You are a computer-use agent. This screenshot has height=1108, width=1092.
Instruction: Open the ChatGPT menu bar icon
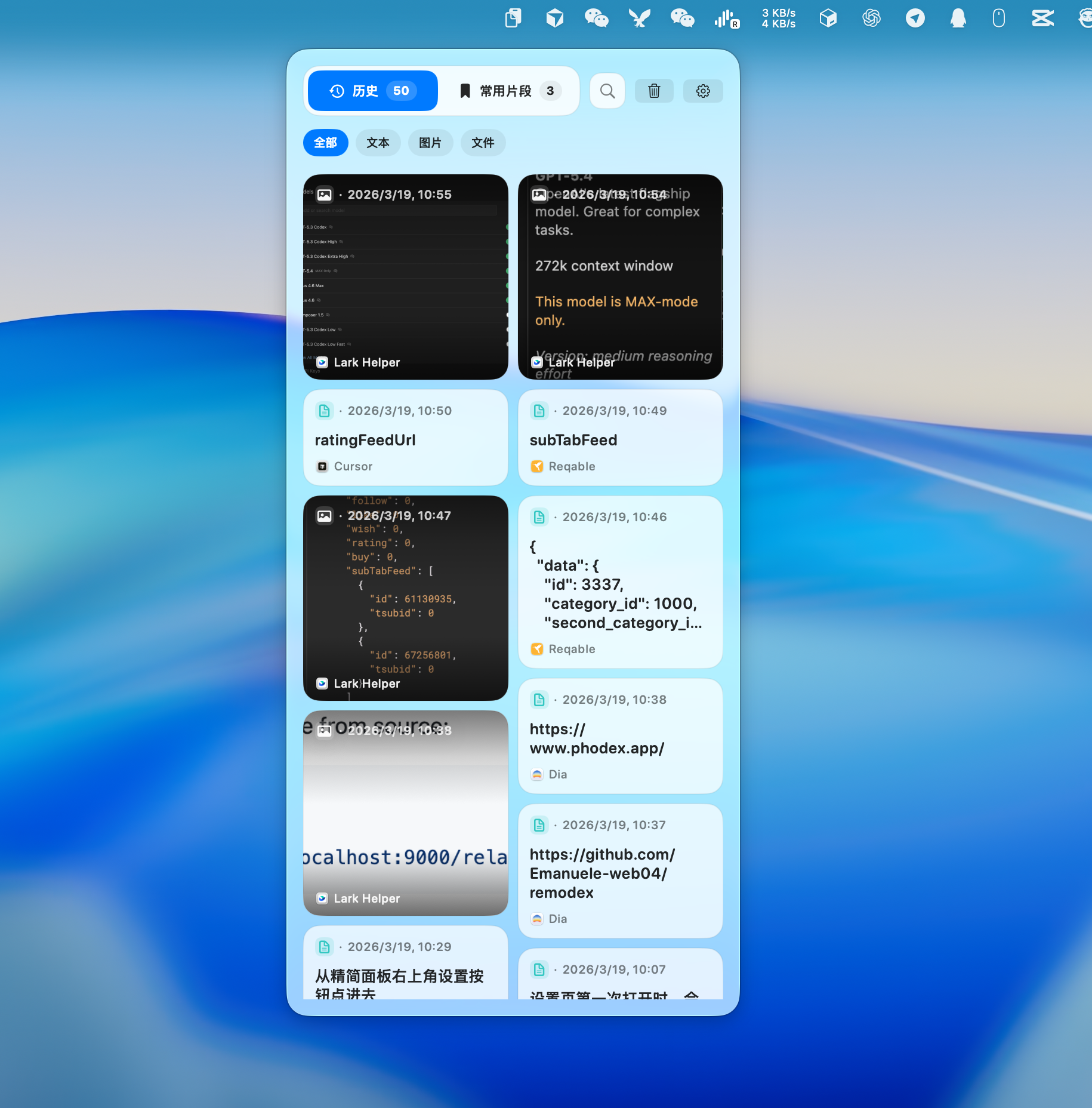coord(871,19)
